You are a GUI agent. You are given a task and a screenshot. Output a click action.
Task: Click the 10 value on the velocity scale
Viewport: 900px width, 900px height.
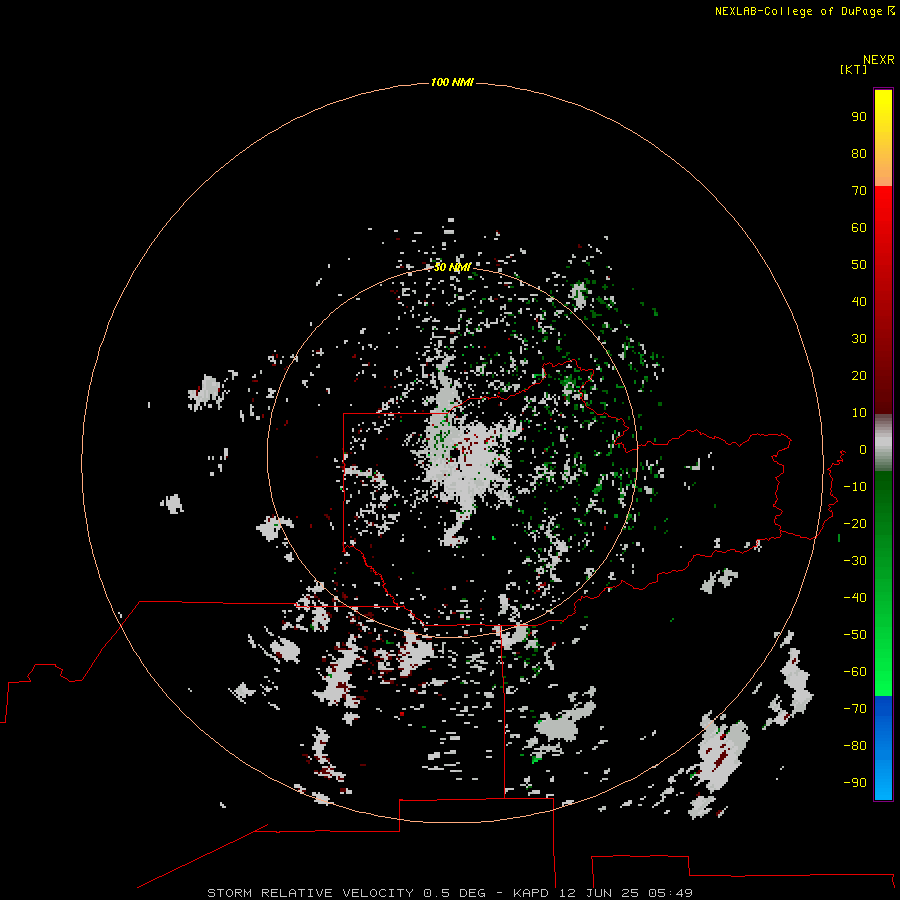[859, 413]
